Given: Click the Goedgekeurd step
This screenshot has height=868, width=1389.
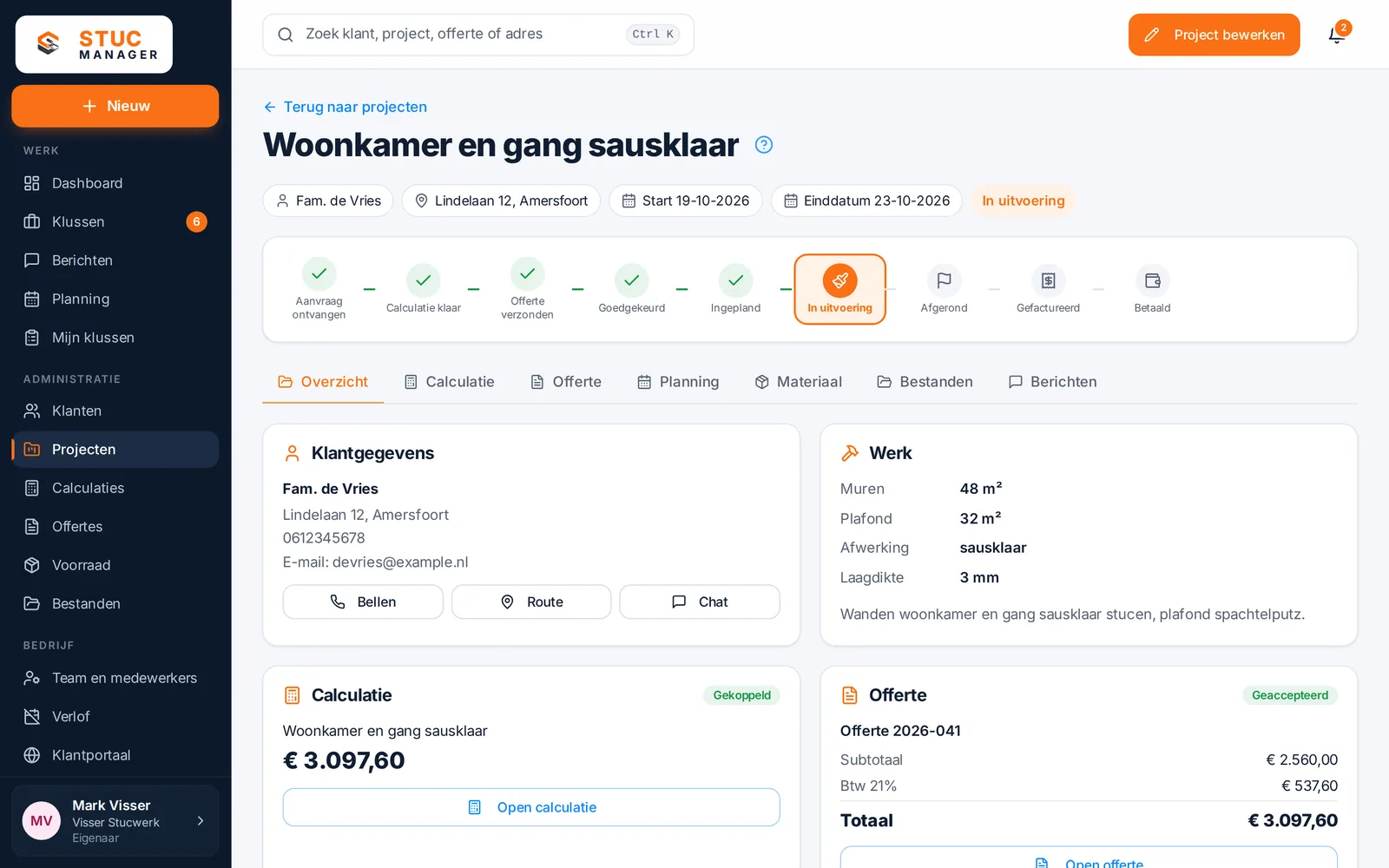Looking at the screenshot, I should [x=631, y=289].
